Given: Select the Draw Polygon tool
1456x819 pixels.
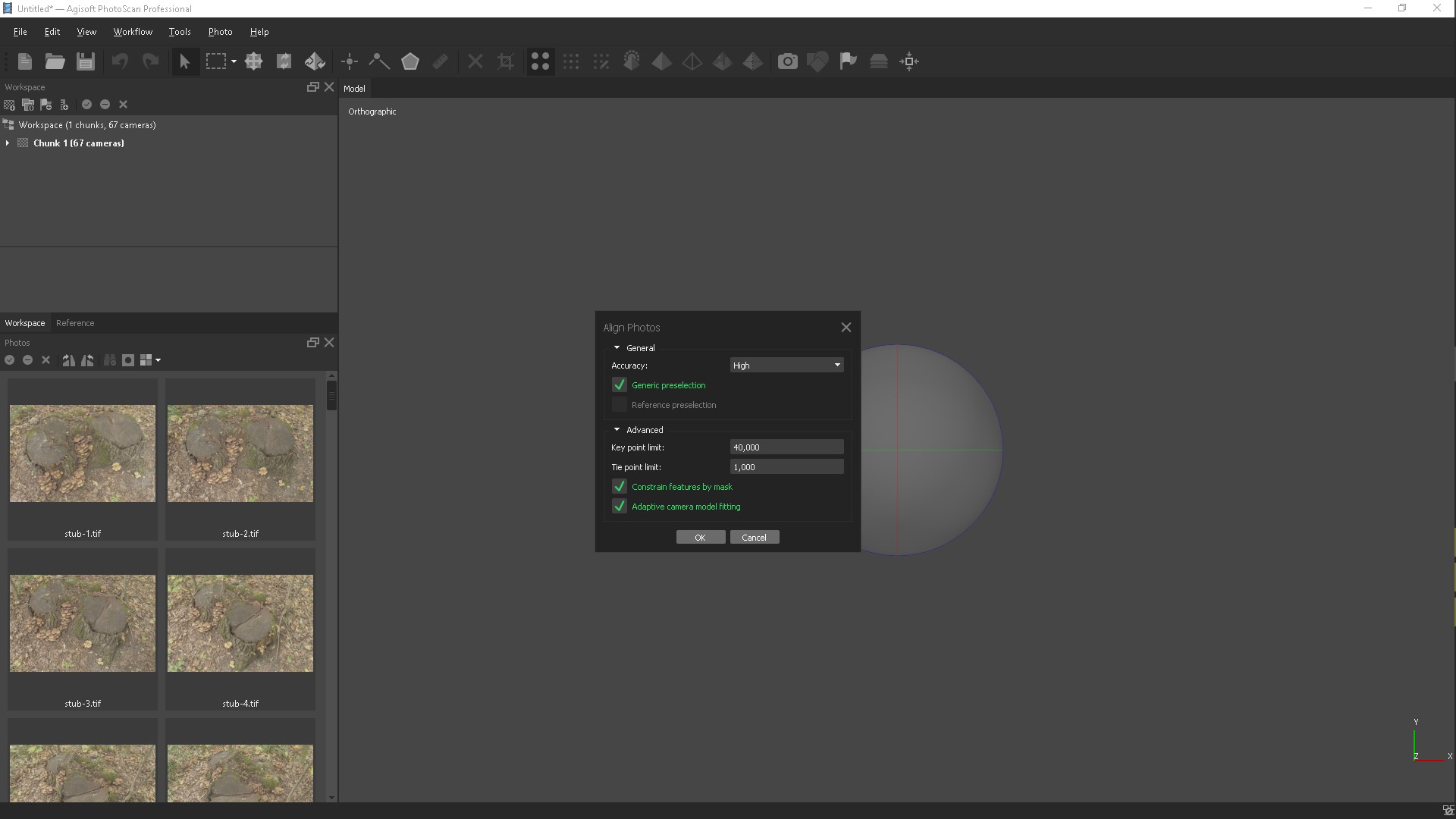Looking at the screenshot, I should [410, 61].
